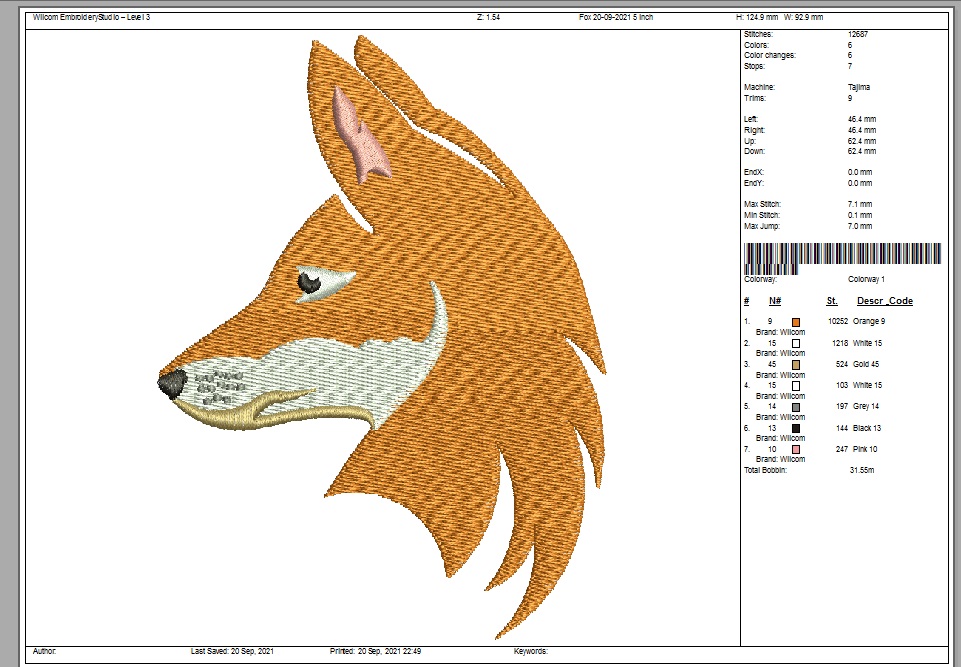Click the White 15 swatch in row 4
The width and height of the screenshot is (961, 667).
coord(796,385)
